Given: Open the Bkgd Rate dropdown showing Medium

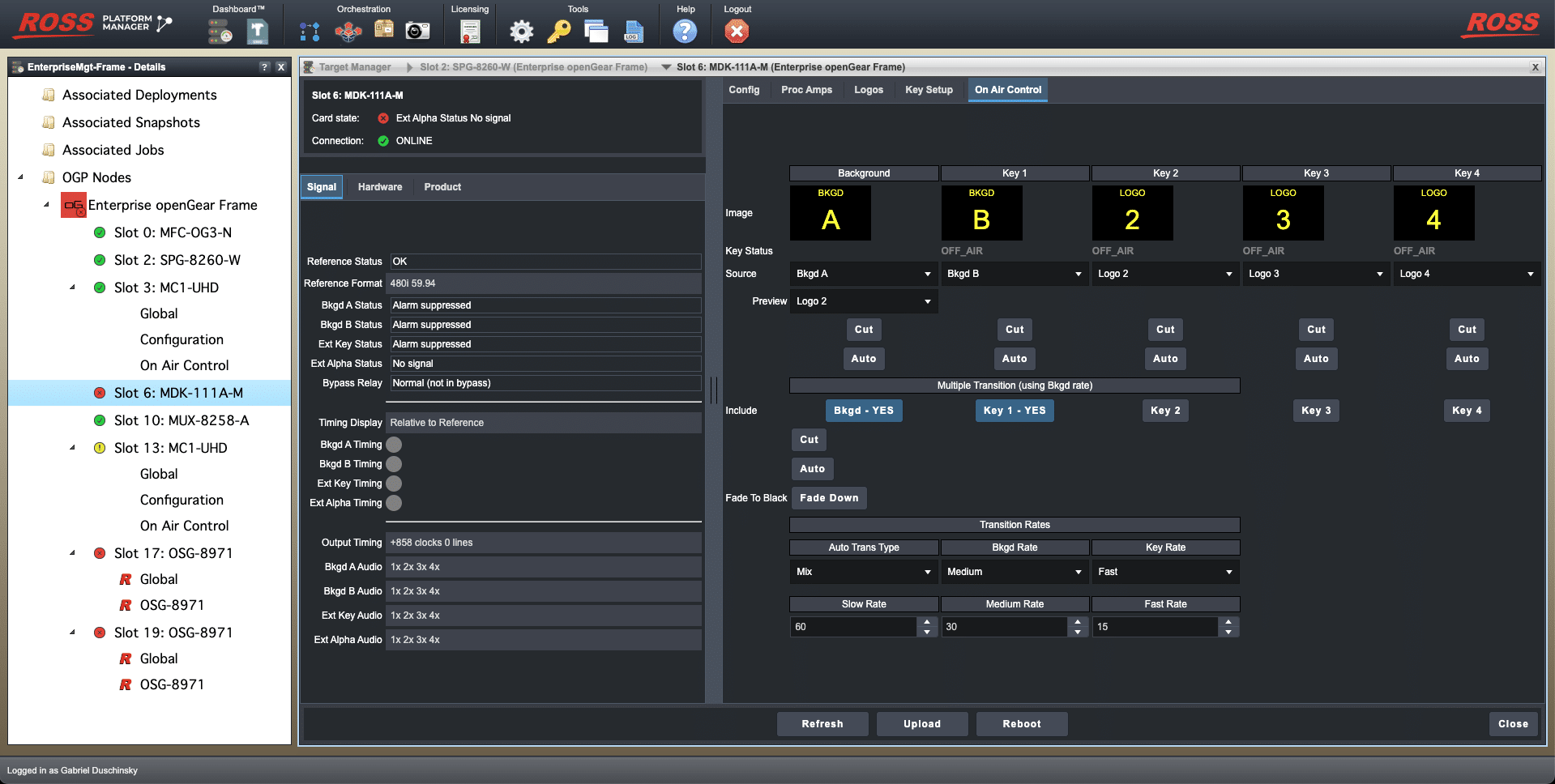Looking at the screenshot, I should pos(1015,572).
